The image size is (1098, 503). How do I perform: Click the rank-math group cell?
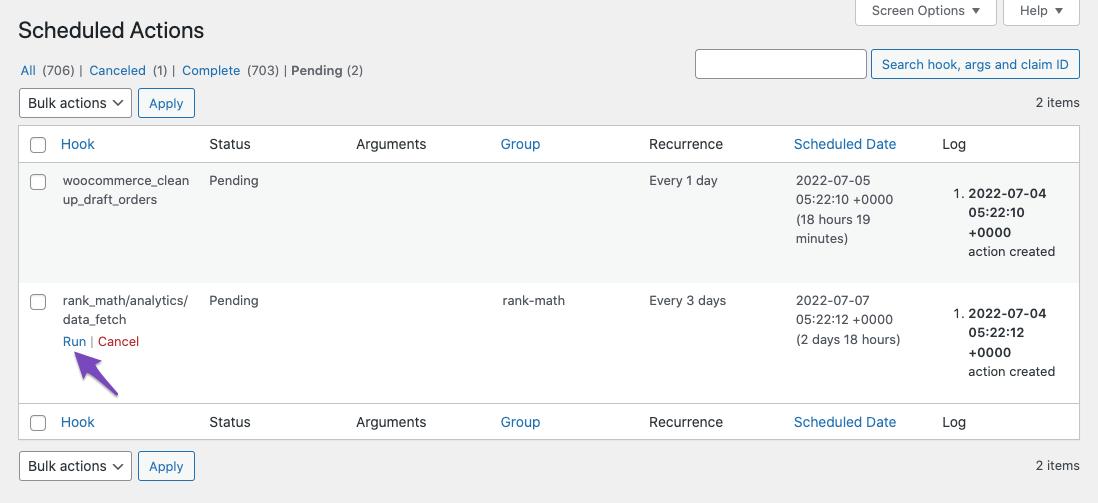point(534,301)
